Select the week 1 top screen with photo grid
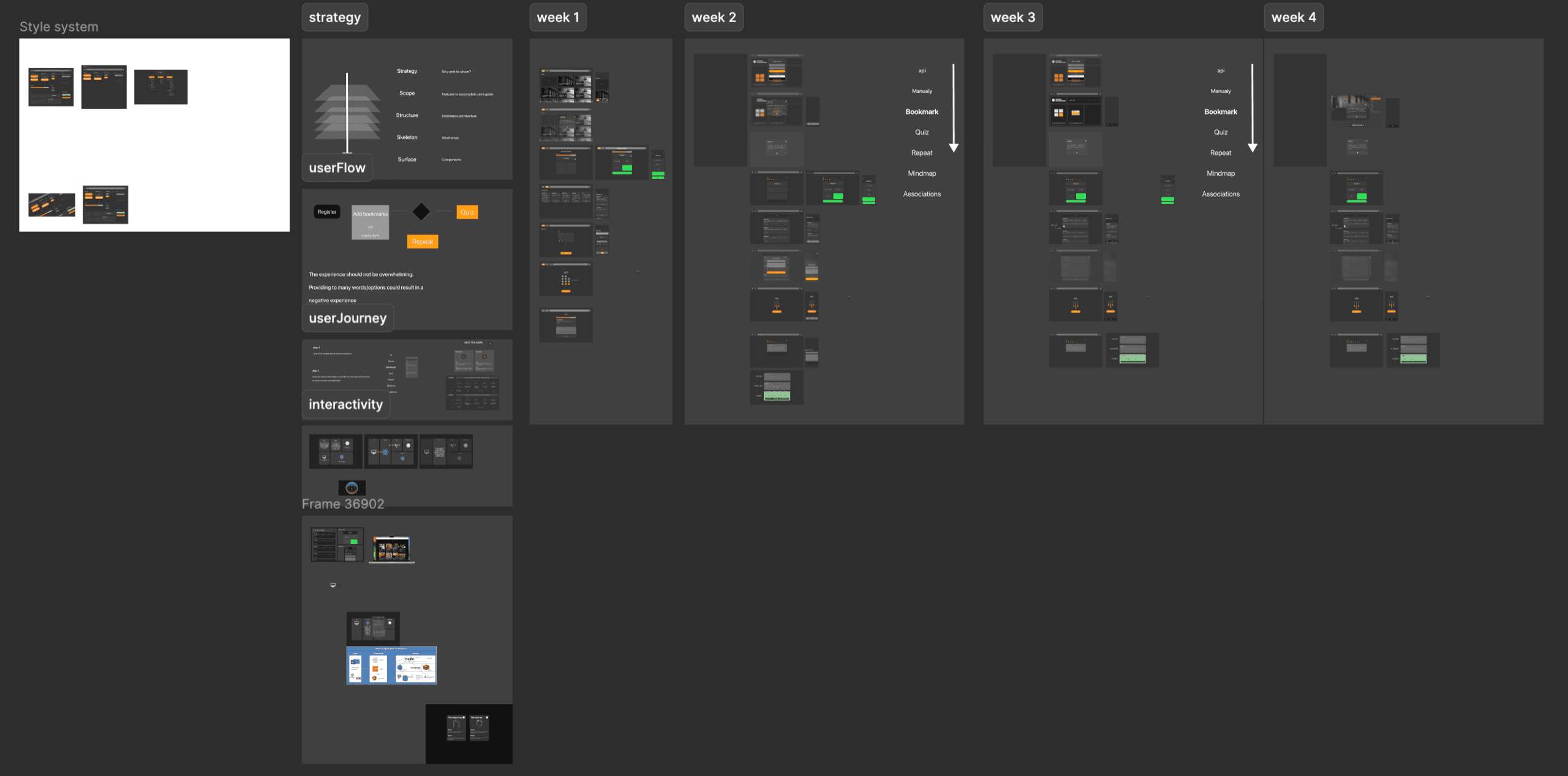Screen dimensions: 1568x776 tap(566, 85)
